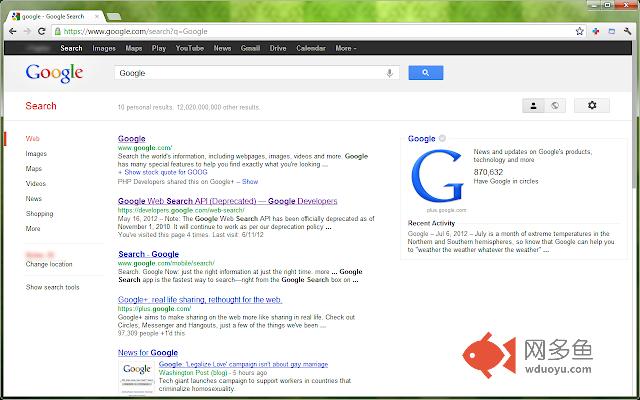640x400 pixels.
Task: Click the blue magnifier search button
Action: [x=426, y=73]
